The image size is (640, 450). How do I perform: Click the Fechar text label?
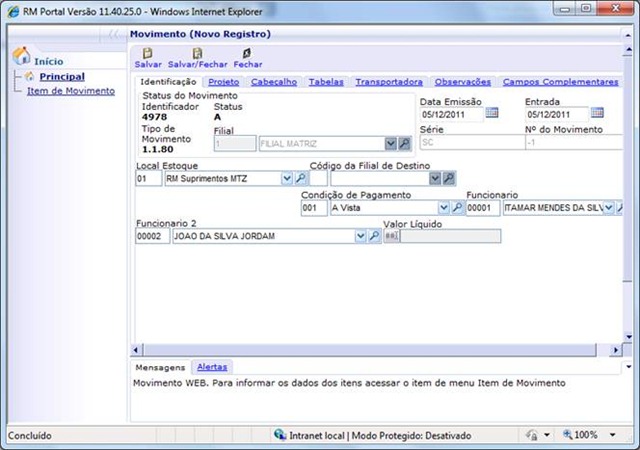[x=248, y=64]
